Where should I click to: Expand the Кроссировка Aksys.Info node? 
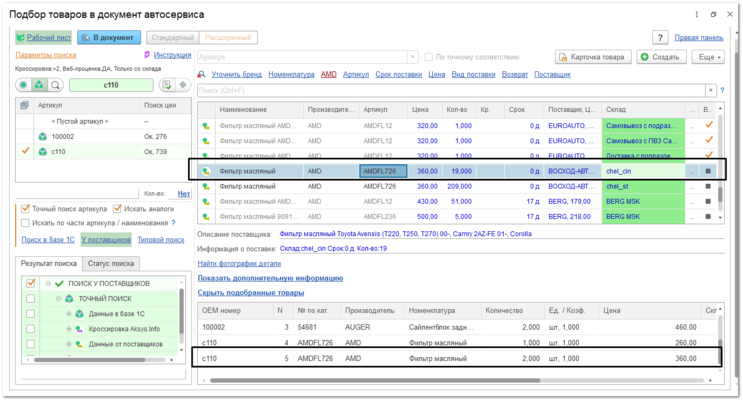pyautogui.click(x=69, y=329)
